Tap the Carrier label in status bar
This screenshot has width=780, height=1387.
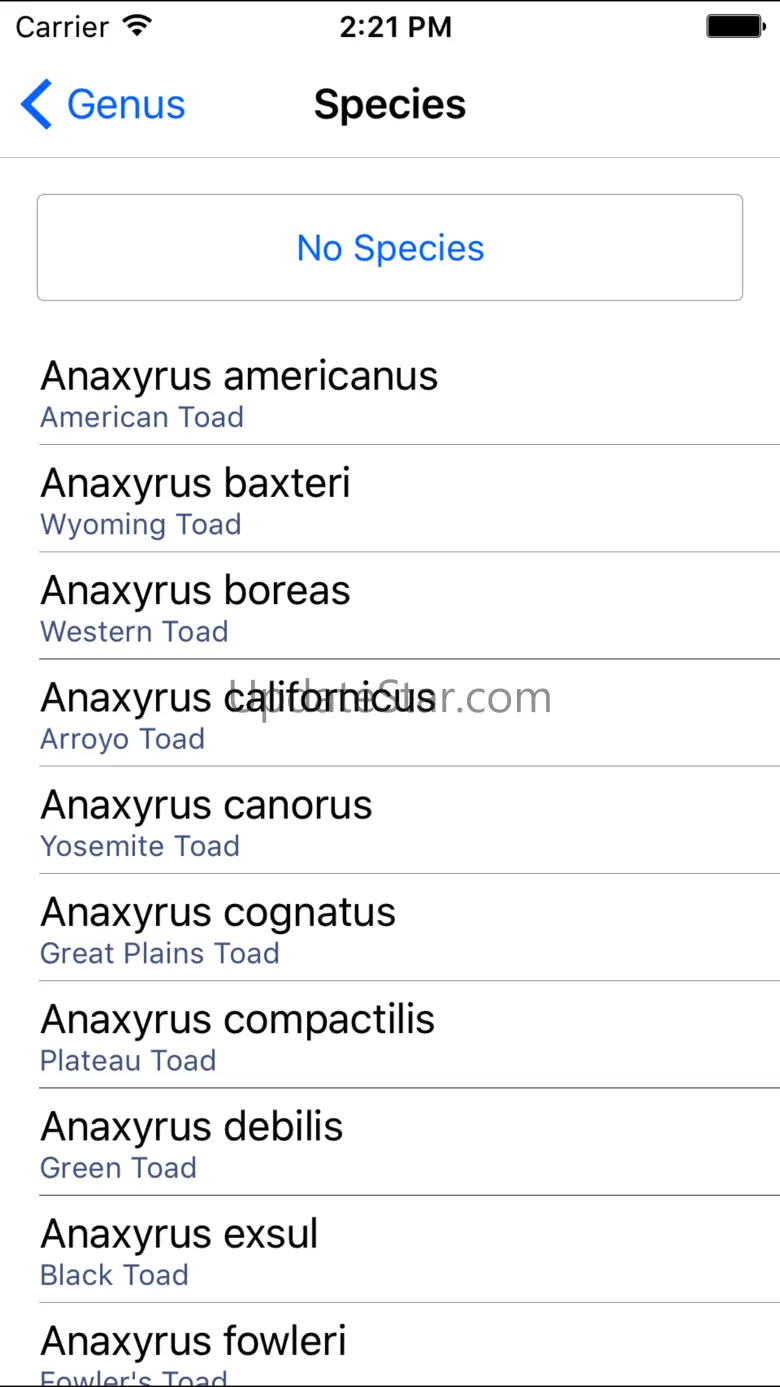(x=62, y=27)
